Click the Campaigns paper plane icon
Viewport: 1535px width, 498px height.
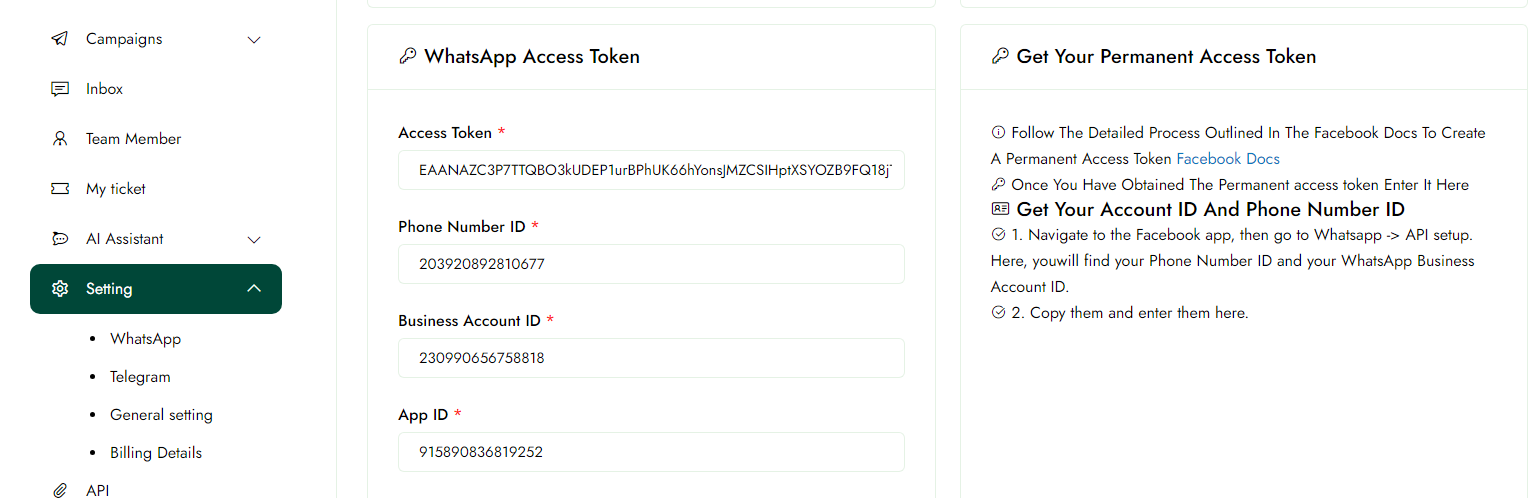tap(60, 39)
